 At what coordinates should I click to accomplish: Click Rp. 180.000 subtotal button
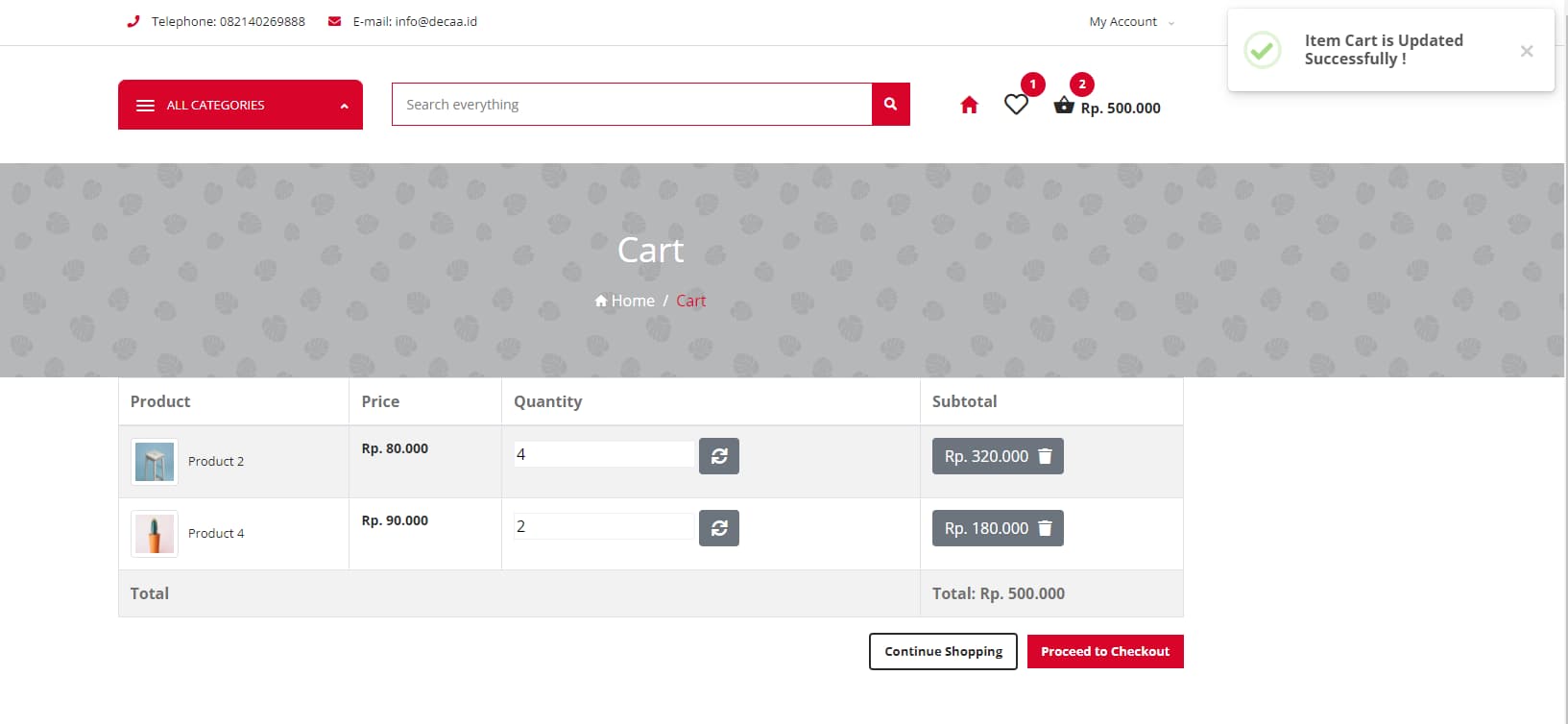pos(998,528)
